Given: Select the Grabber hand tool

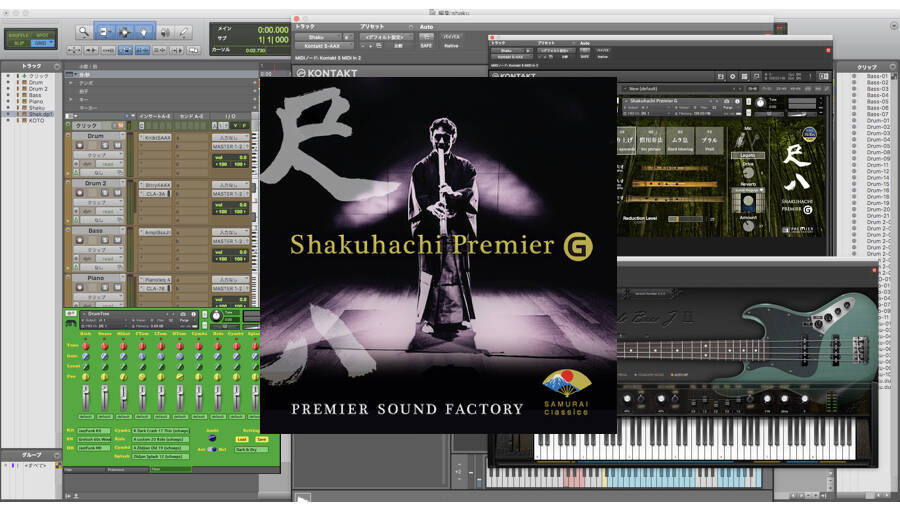Looking at the screenshot, I should point(143,32).
